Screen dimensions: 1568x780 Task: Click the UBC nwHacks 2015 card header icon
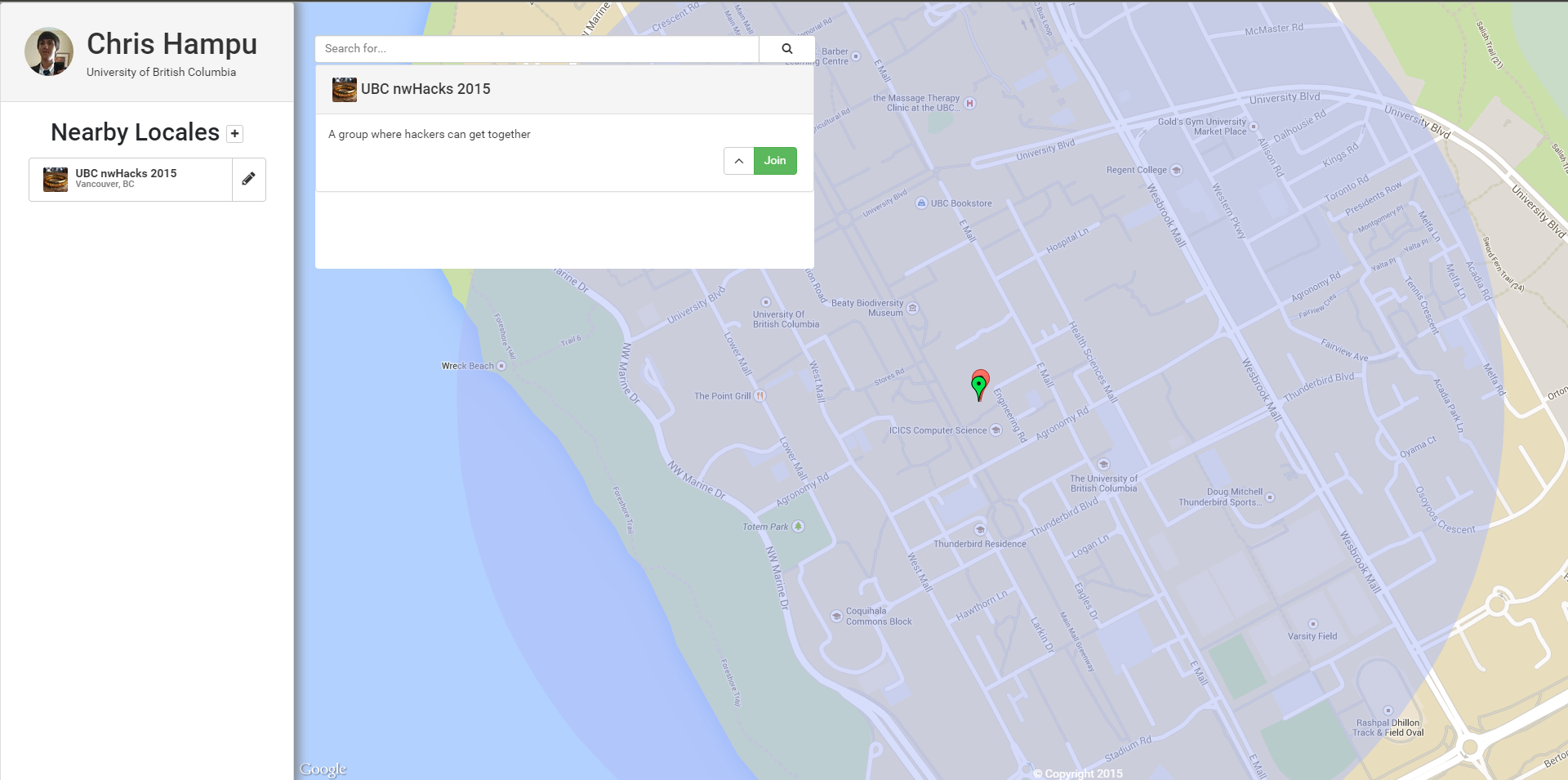[x=345, y=90]
